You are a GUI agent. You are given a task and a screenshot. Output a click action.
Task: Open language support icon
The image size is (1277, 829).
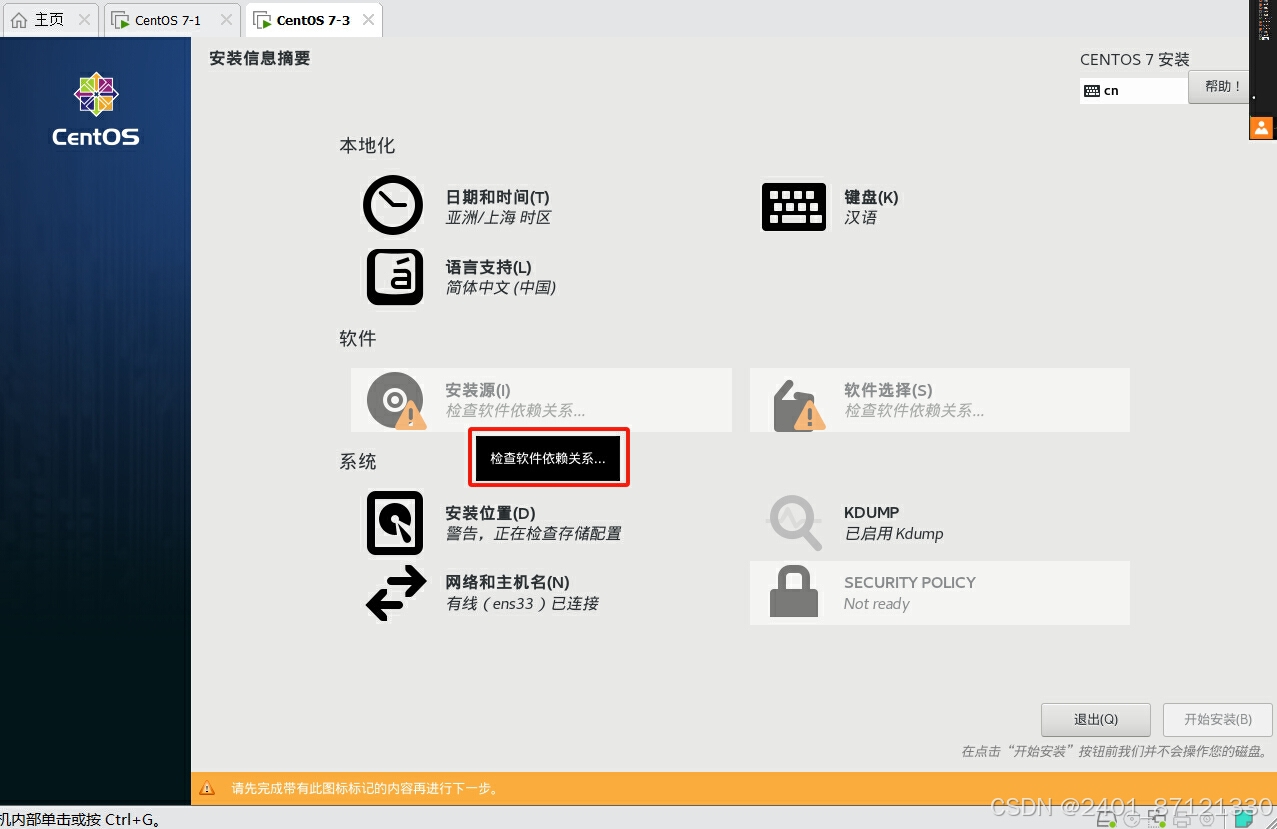pos(395,276)
